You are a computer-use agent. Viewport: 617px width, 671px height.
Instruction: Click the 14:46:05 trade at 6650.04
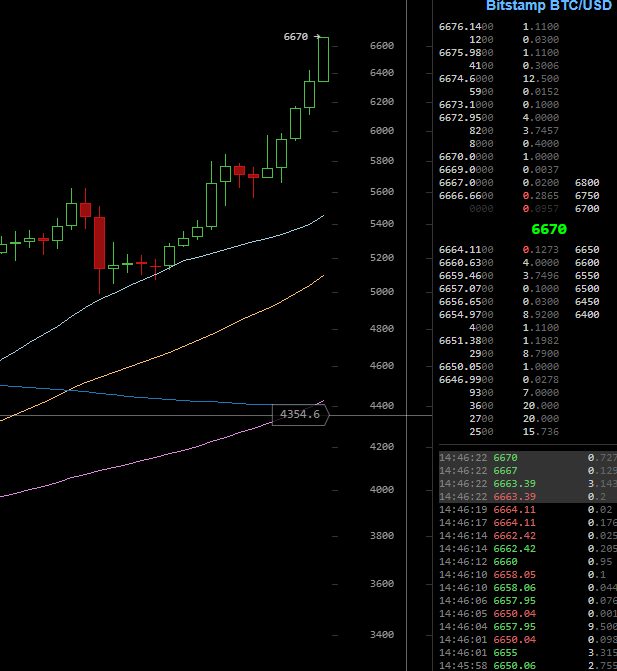(528, 614)
